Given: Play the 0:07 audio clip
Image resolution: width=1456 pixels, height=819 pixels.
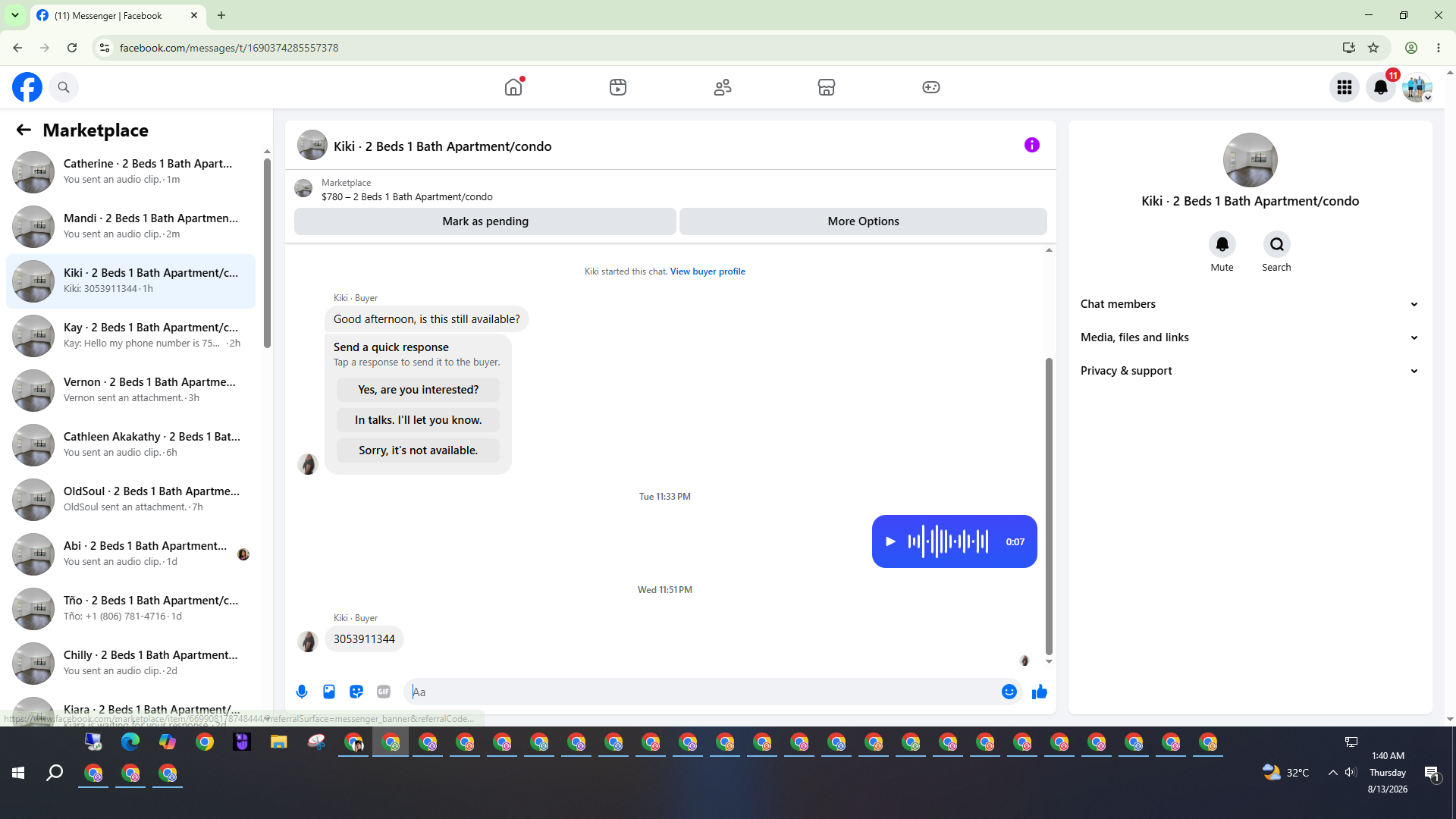Looking at the screenshot, I should point(890,541).
